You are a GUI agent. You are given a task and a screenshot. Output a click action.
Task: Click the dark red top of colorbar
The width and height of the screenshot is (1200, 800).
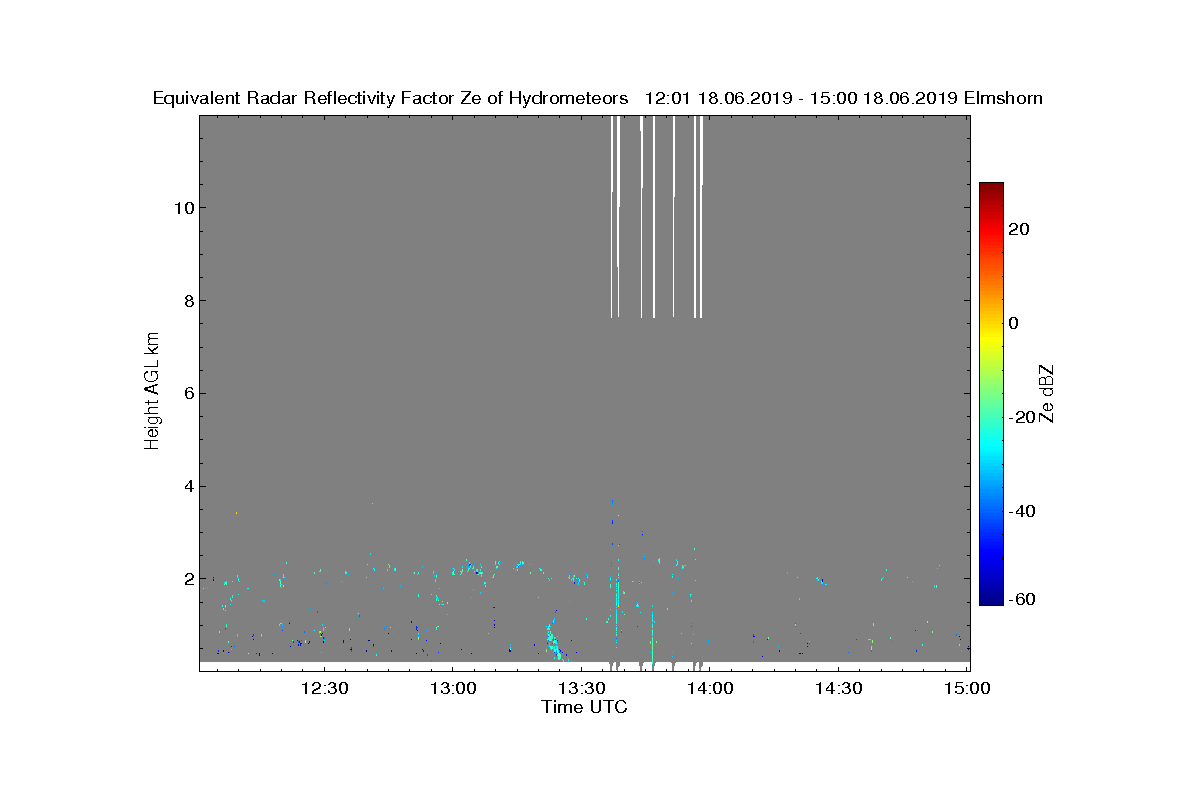[991, 190]
